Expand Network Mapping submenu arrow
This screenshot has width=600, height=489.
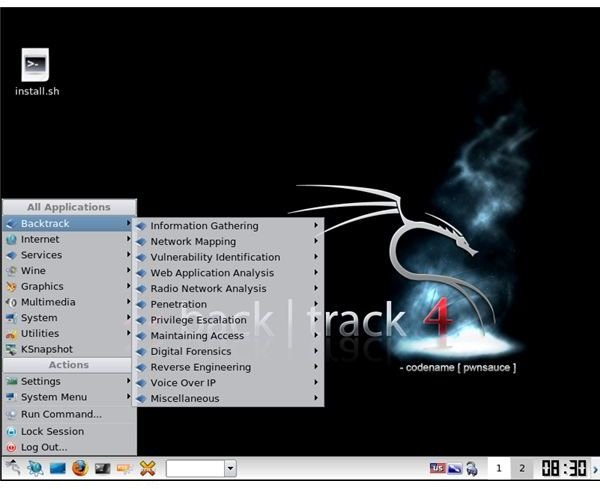[x=316, y=241]
